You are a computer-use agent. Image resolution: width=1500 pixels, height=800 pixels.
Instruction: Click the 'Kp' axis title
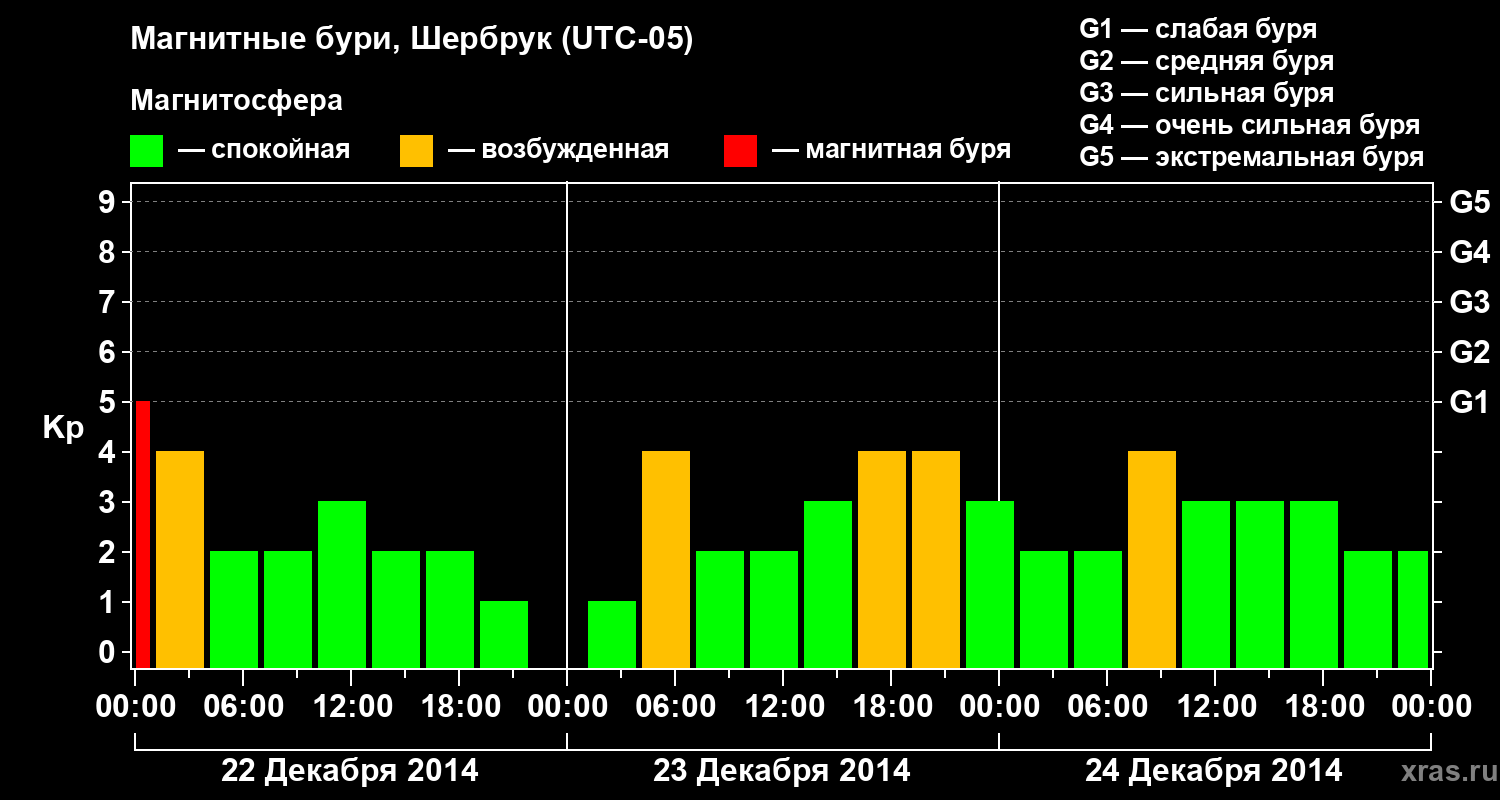(x=64, y=430)
